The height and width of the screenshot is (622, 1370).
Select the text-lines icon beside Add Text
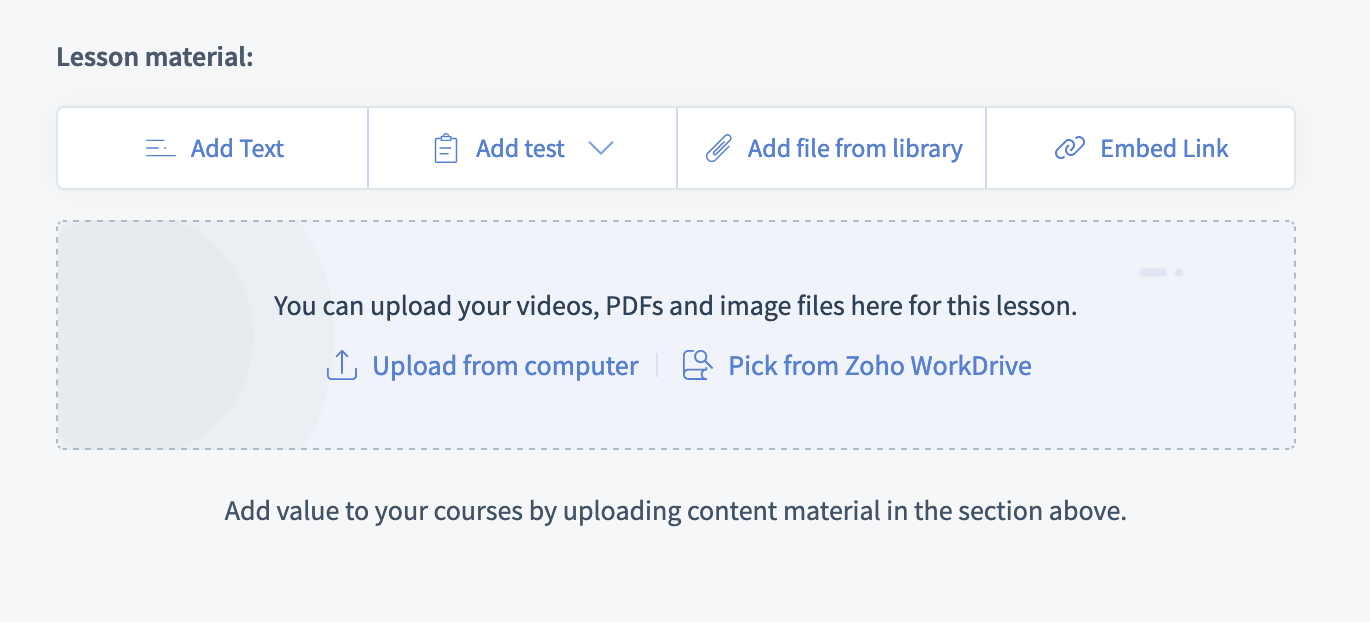click(159, 147)
